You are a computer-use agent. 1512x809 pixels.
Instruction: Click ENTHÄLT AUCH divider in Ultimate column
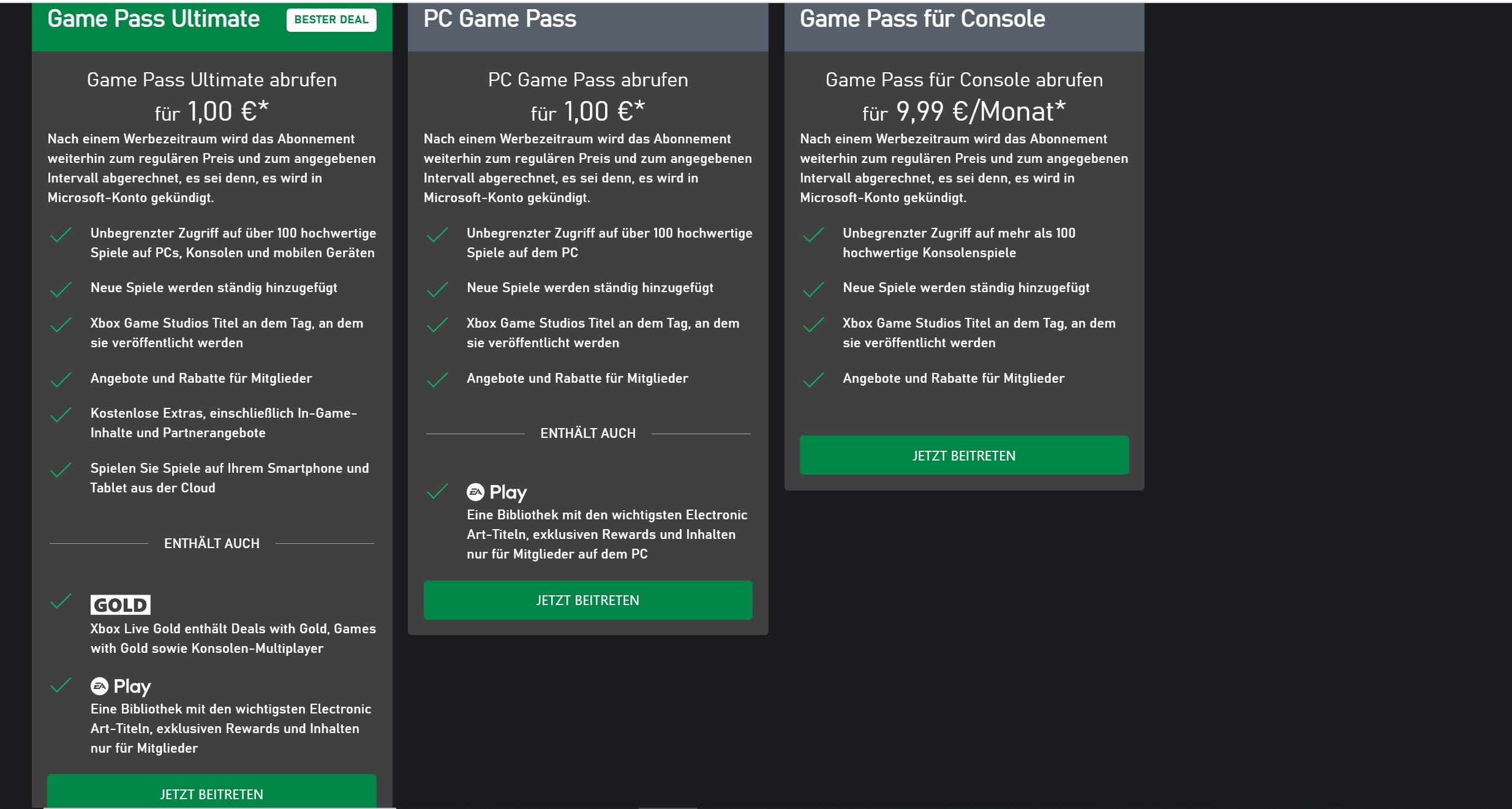212,543
